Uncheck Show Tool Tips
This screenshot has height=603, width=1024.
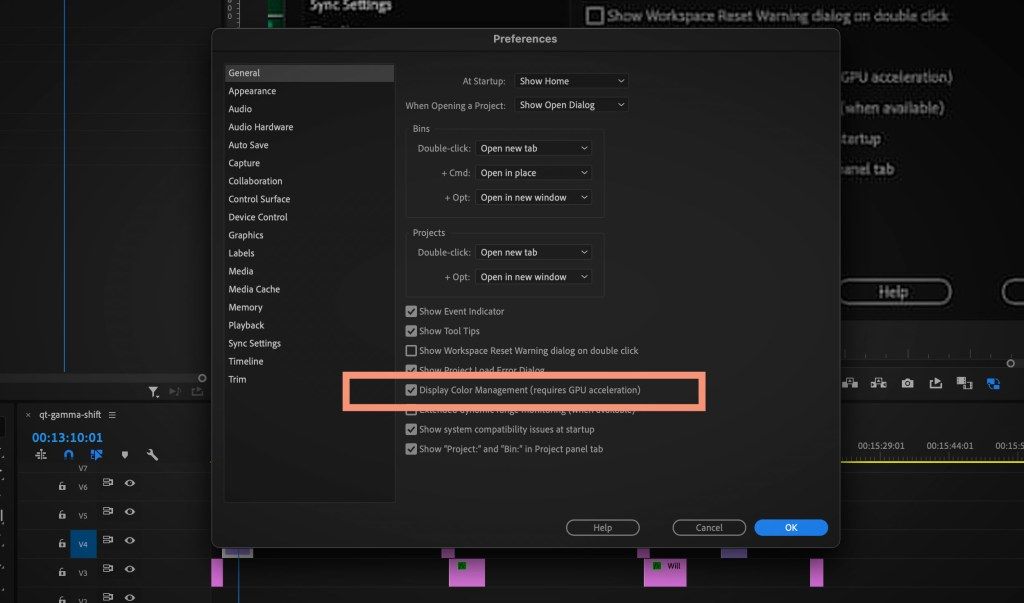pyautogui.click(x=411, y=331)
